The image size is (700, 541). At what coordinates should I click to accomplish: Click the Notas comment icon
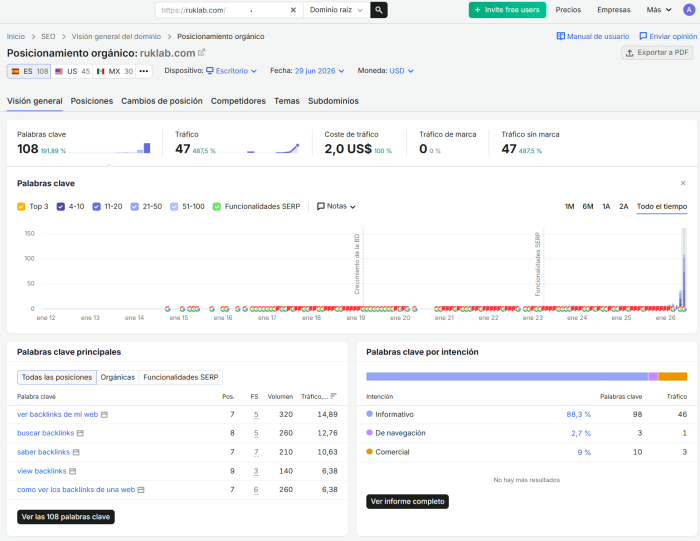321,206
